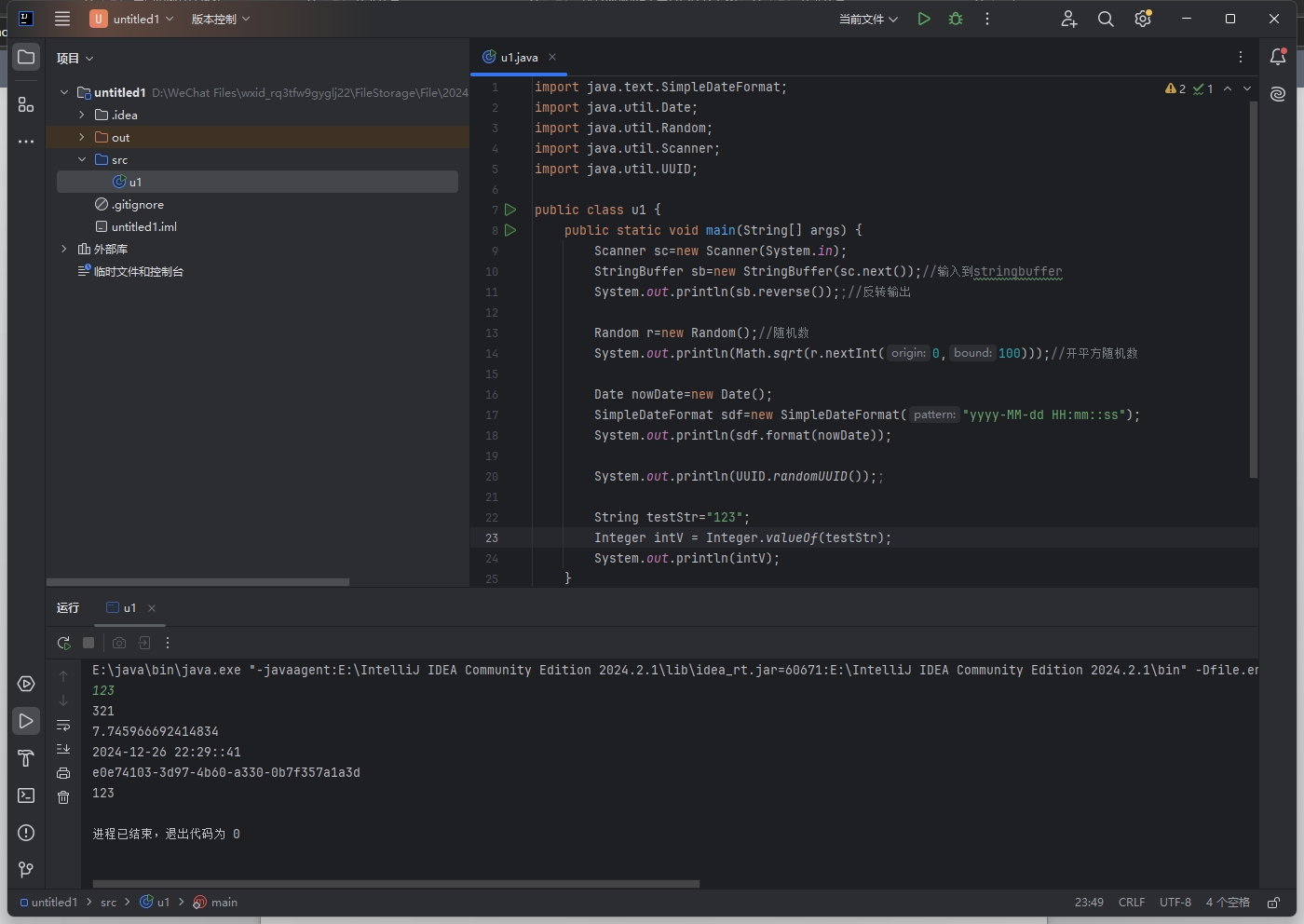Change CRLF line separator
The height and width of the screenshot is (924, 1304).
click(1132, 902)
